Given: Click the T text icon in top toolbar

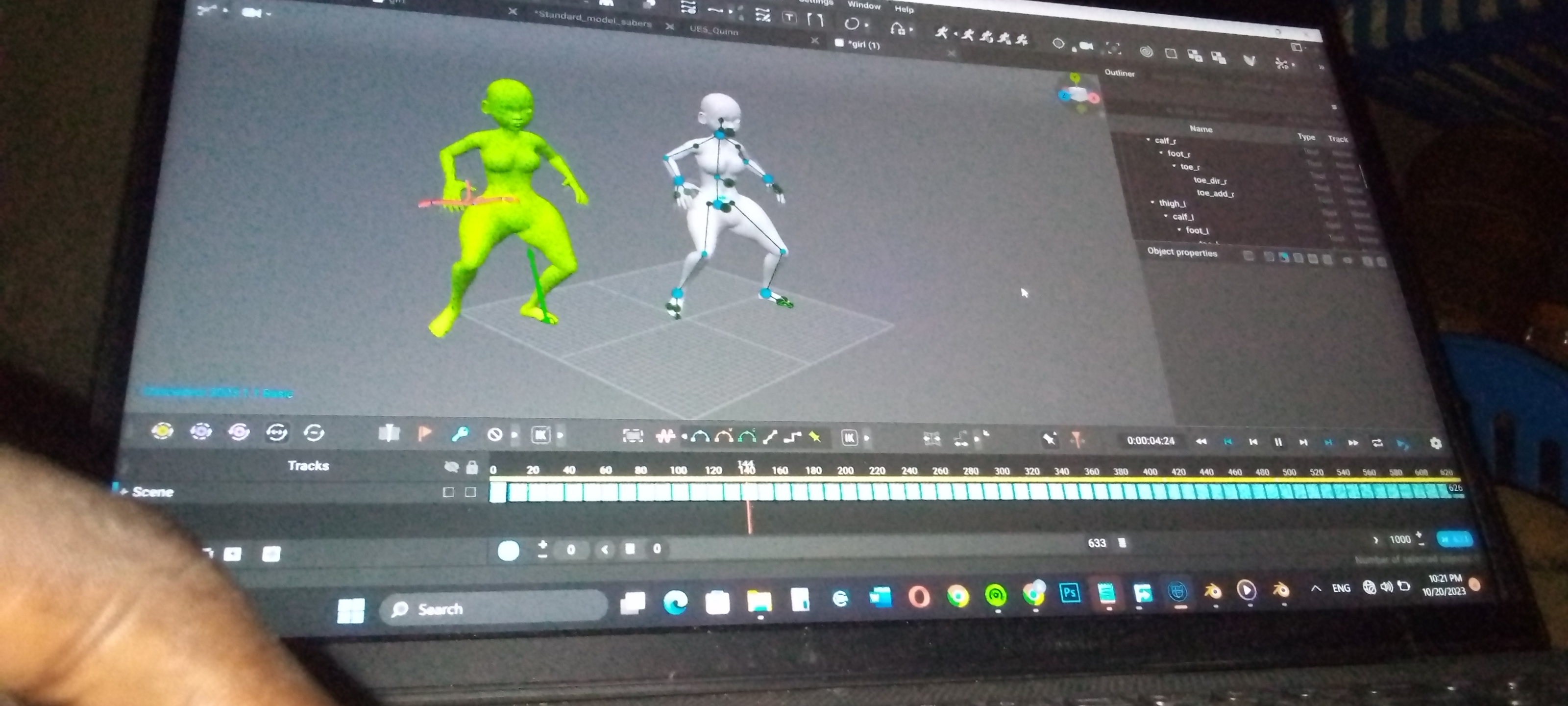Looking at the screenshot, I should (789, 18).
